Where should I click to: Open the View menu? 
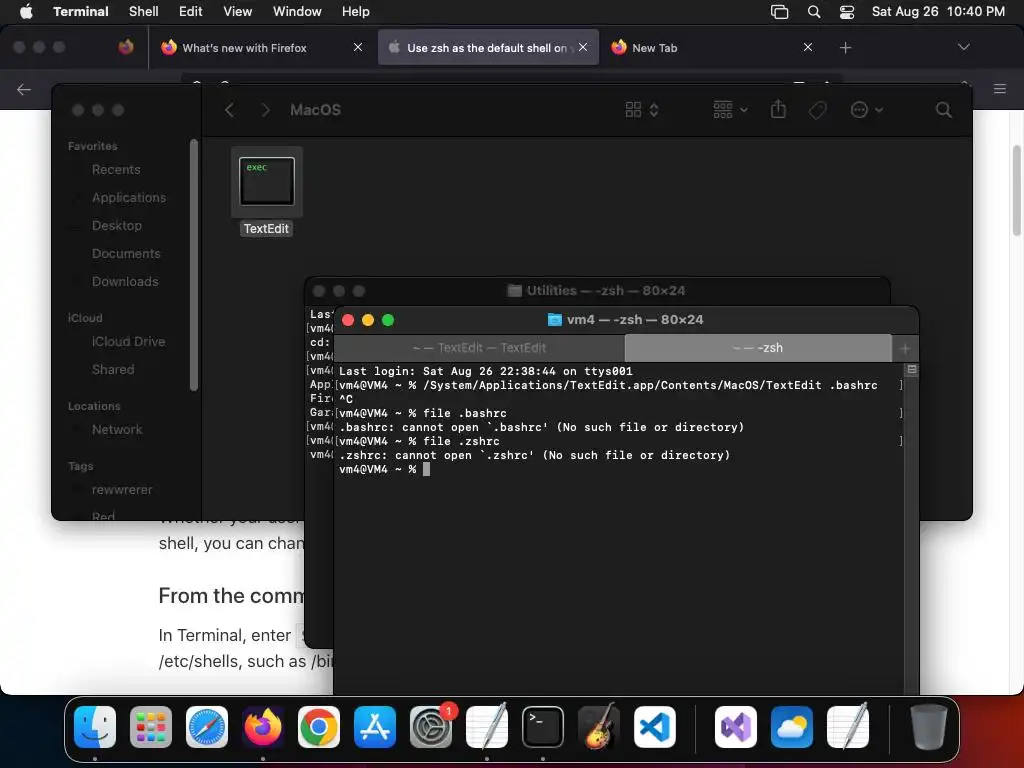click(237, 11)
